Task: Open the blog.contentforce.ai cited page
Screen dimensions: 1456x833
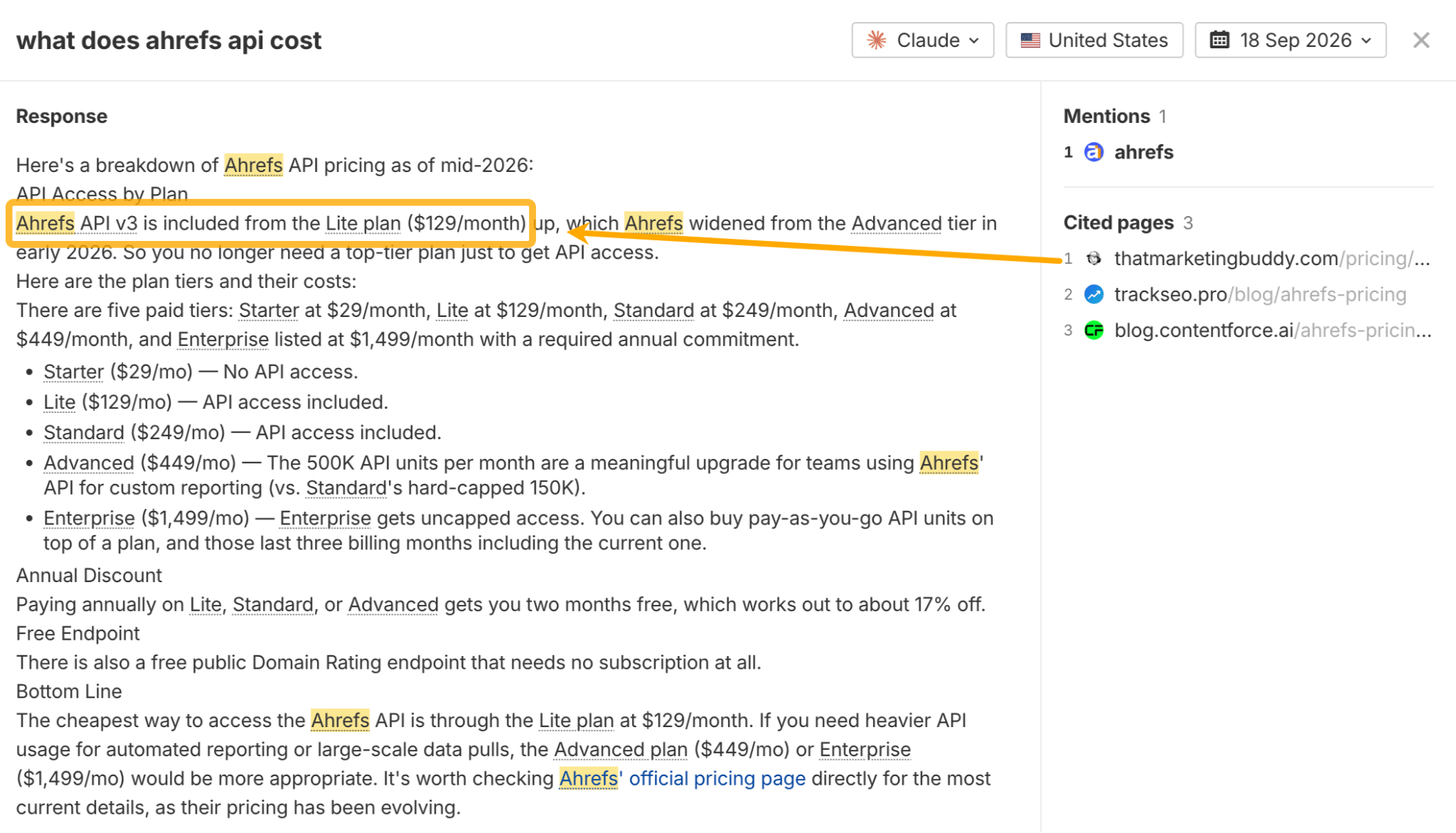Action: pyautogui.click(x=1273, y=330)
